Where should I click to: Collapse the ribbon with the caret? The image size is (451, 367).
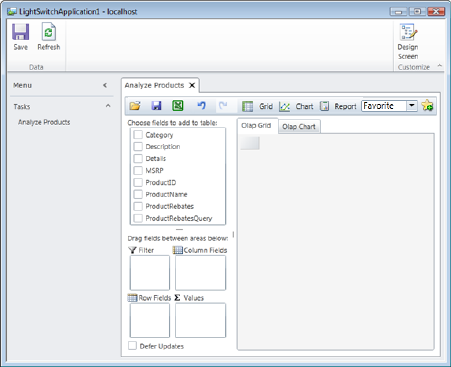coord(440,66)
